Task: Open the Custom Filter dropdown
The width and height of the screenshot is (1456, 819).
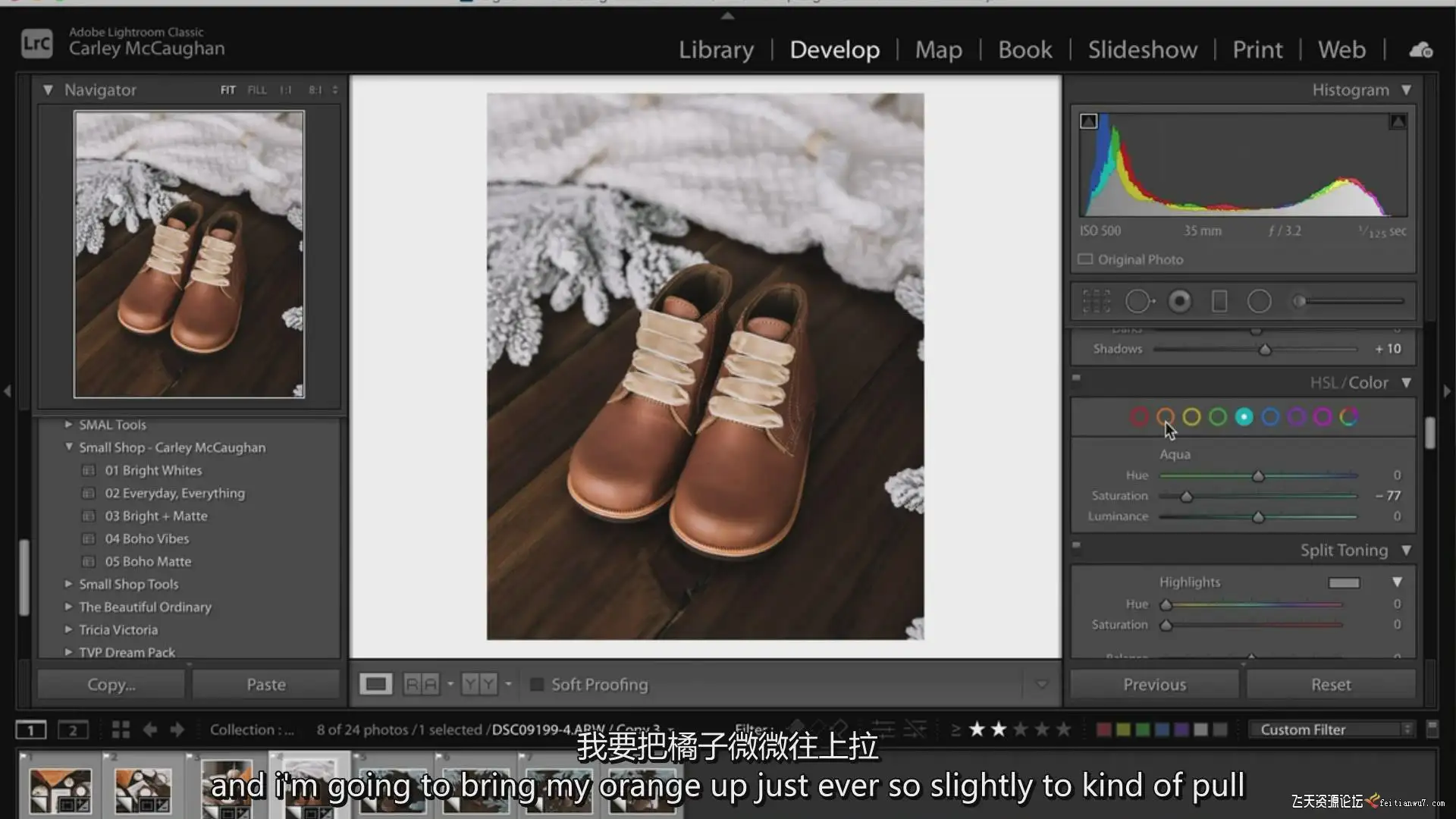Action: [1332, 730]
